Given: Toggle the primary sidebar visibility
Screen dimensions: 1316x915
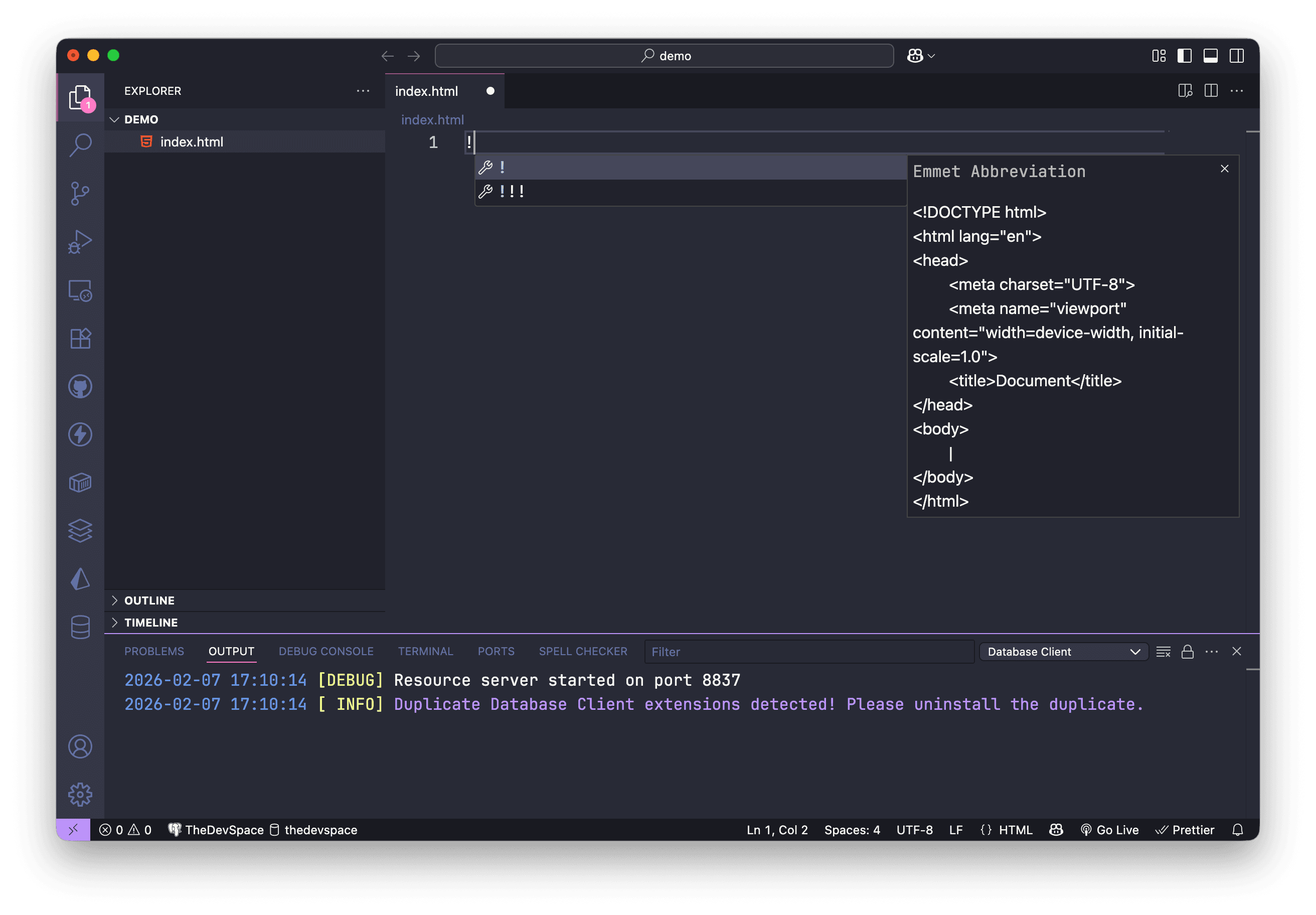Looking at the screenshot, I should point(1184,56).
